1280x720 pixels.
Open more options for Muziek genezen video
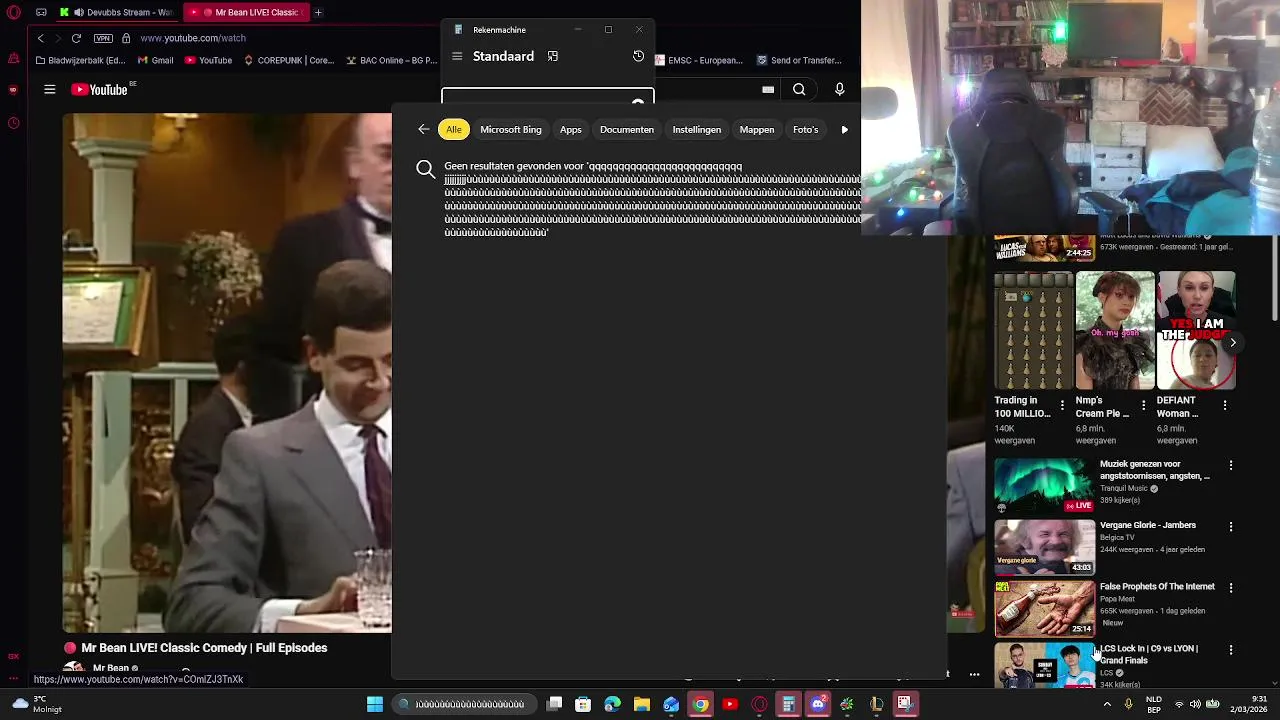point(1231,465)
